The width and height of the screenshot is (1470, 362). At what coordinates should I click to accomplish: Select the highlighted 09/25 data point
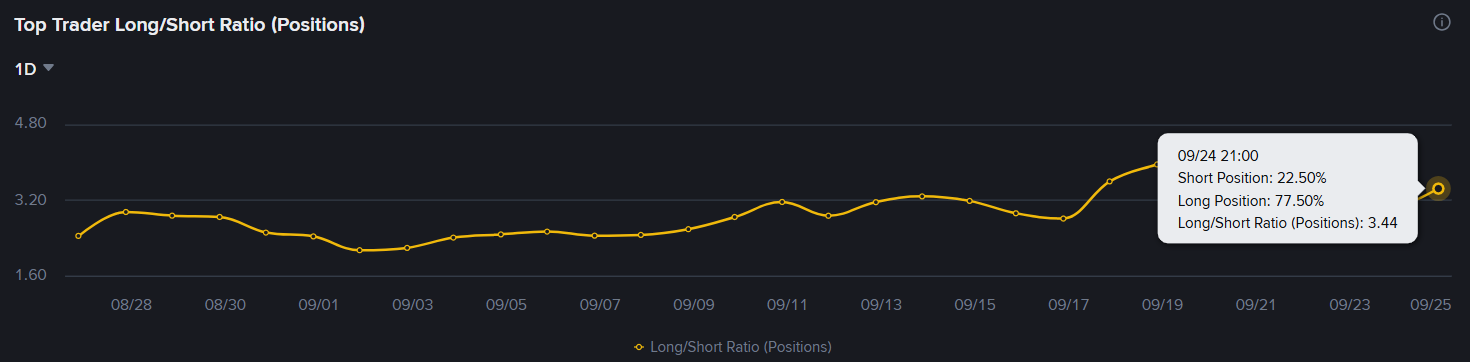(1438, 188)
